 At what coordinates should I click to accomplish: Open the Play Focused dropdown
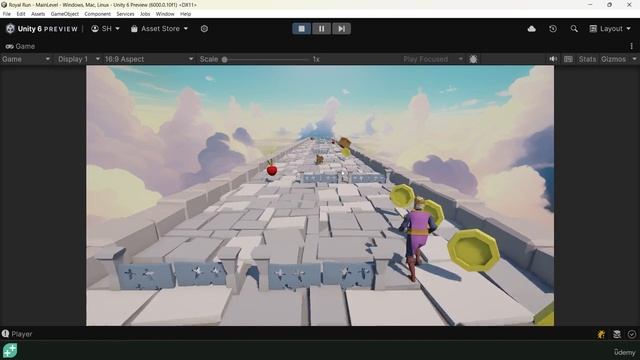coord(433,59)
